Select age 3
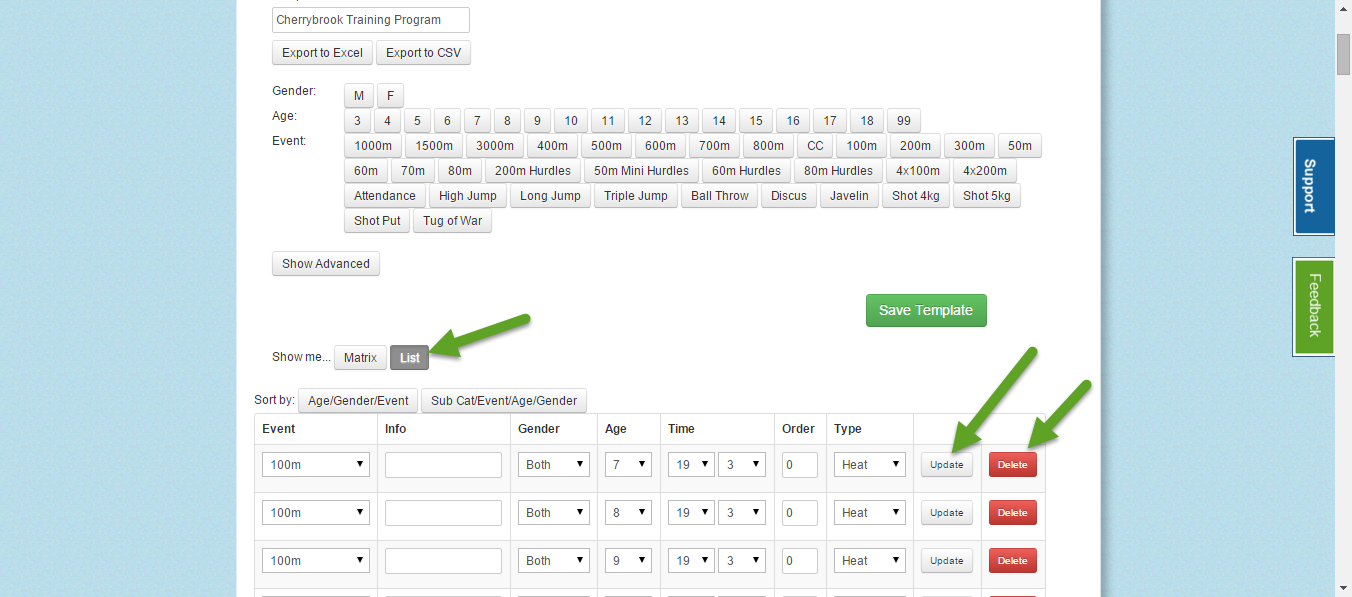The width and height of the screenshot is (1352, 597). coord(357,121)
